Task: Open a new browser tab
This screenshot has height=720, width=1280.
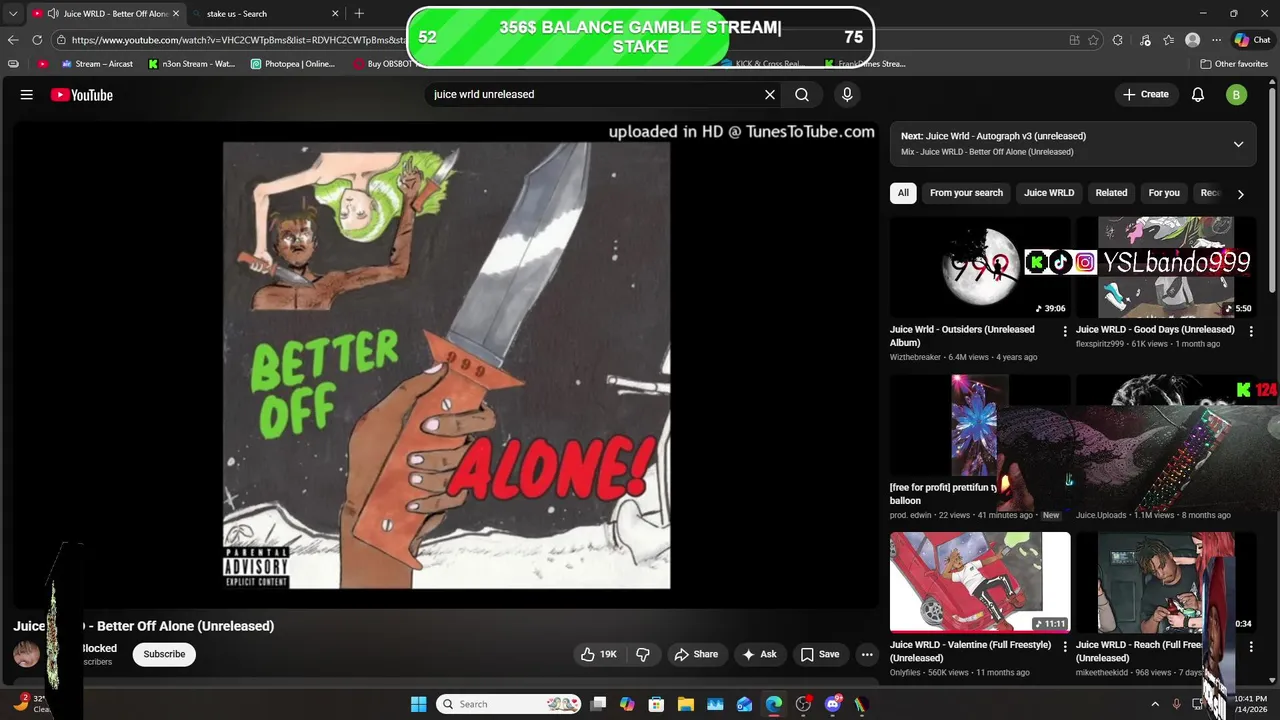Action: 359,14
